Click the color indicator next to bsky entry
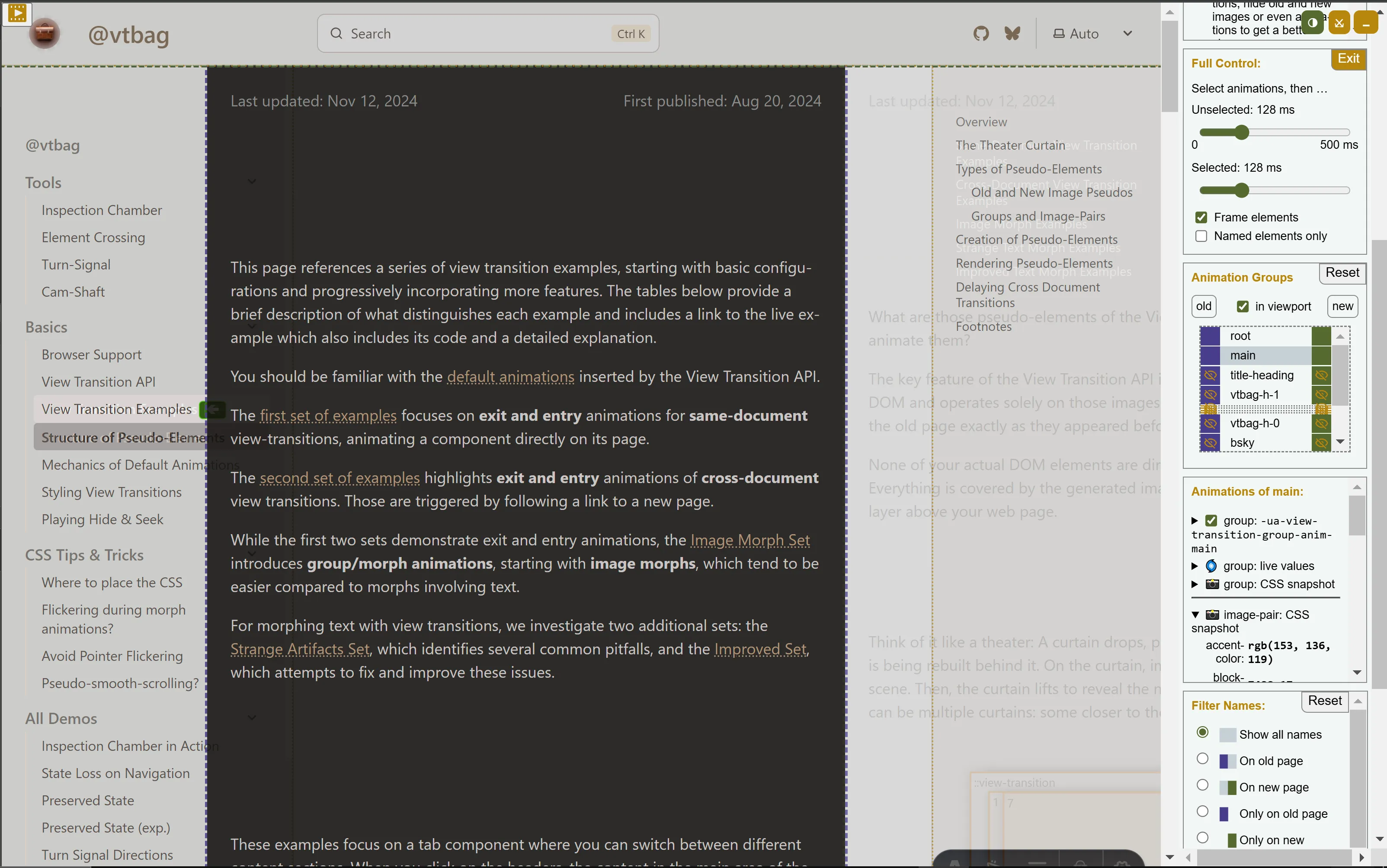The width and height of the screenshot is (1387, 868). coord(1208,443)
